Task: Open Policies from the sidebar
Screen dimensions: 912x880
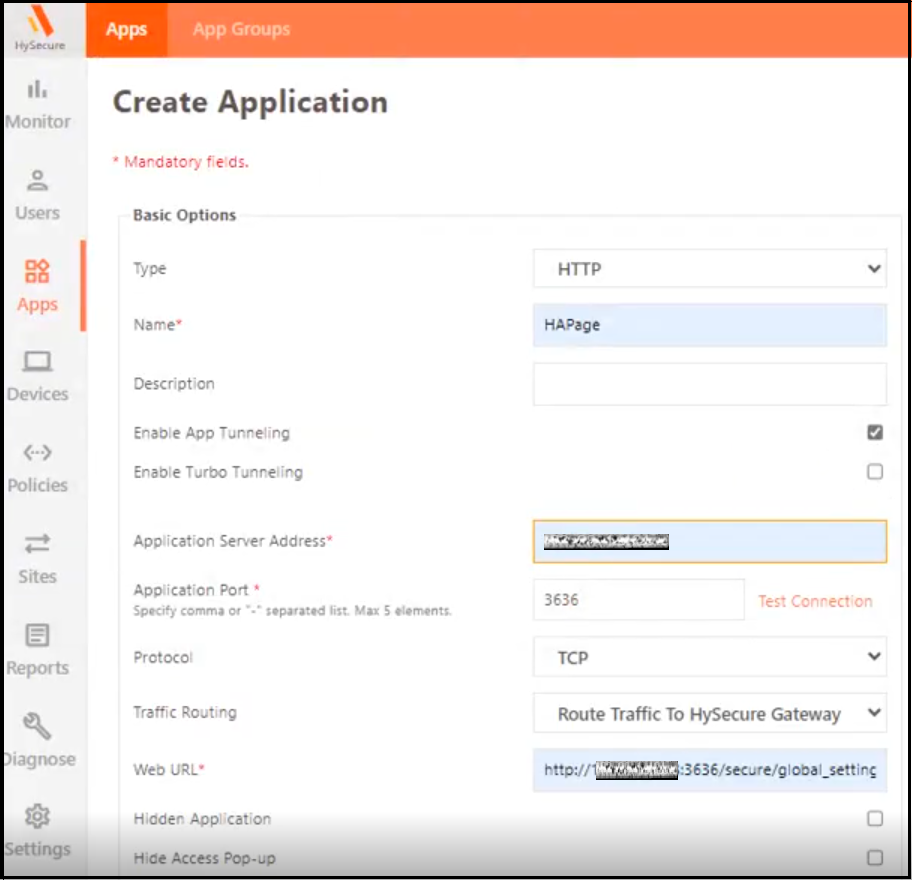Action: [x=37, y=454]
